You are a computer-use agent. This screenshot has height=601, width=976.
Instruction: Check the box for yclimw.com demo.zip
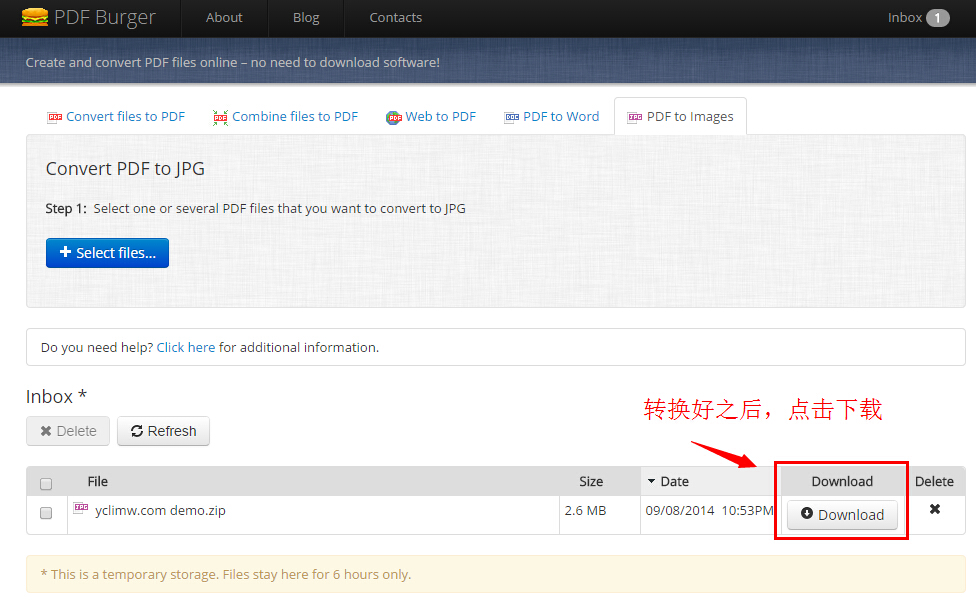(46, 513)
